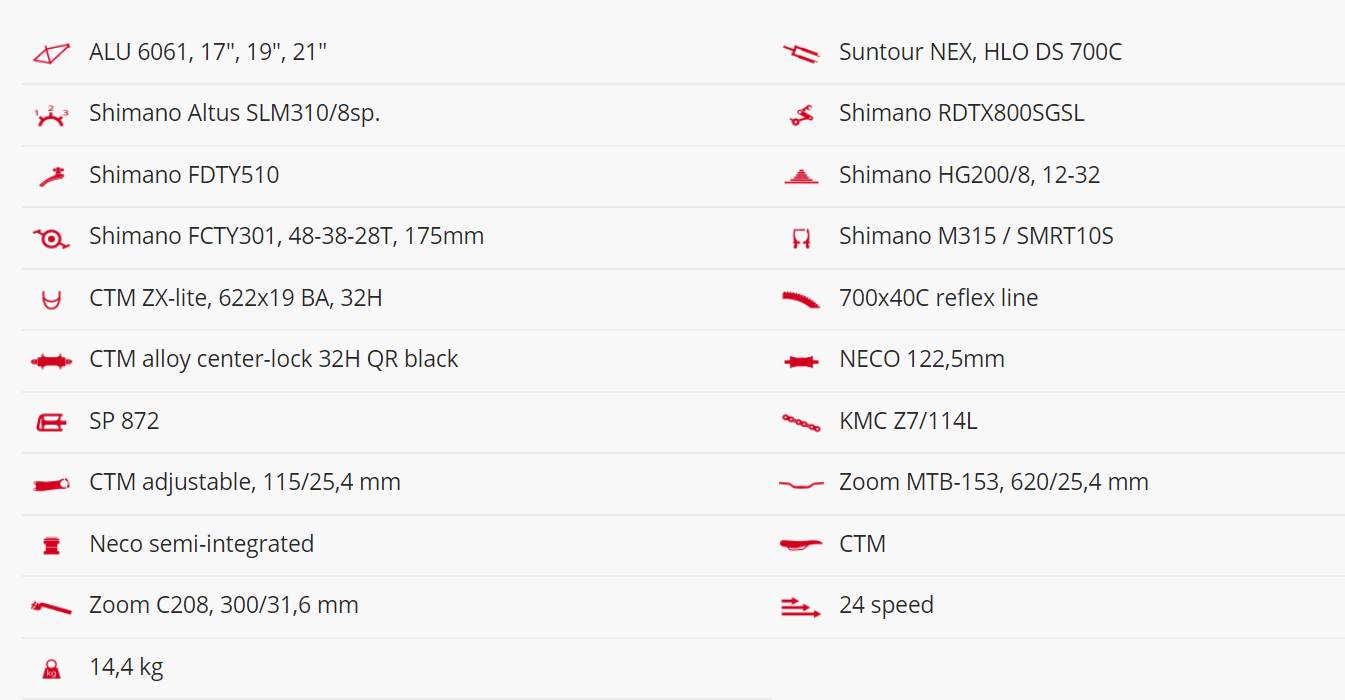The width and height of the screenshot is (1345, 700).
Task: Click the Zoom C208 seatpost specification
Action: click(224, 605)
